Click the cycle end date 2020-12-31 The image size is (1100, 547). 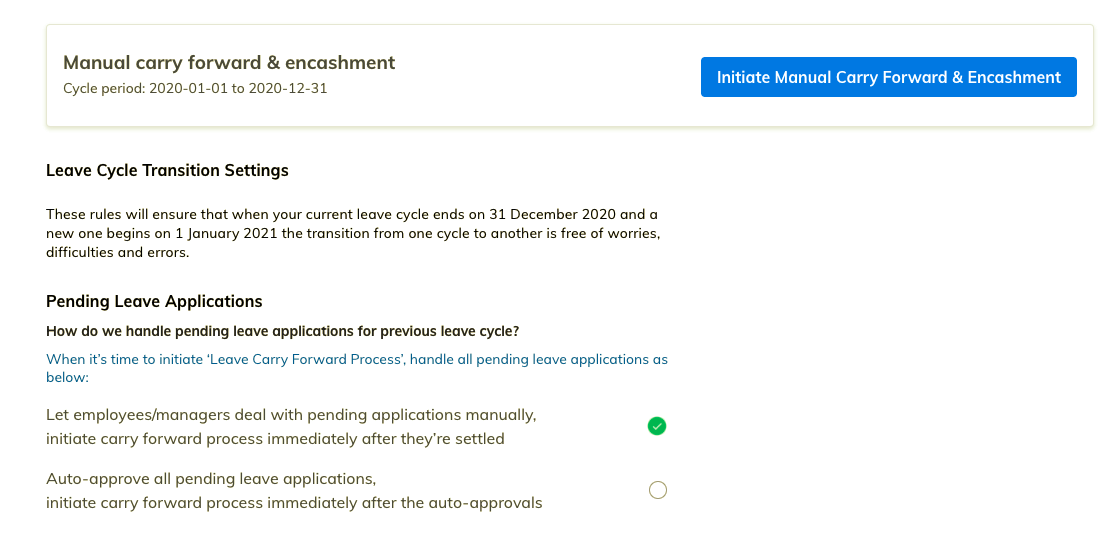[288, 89]
